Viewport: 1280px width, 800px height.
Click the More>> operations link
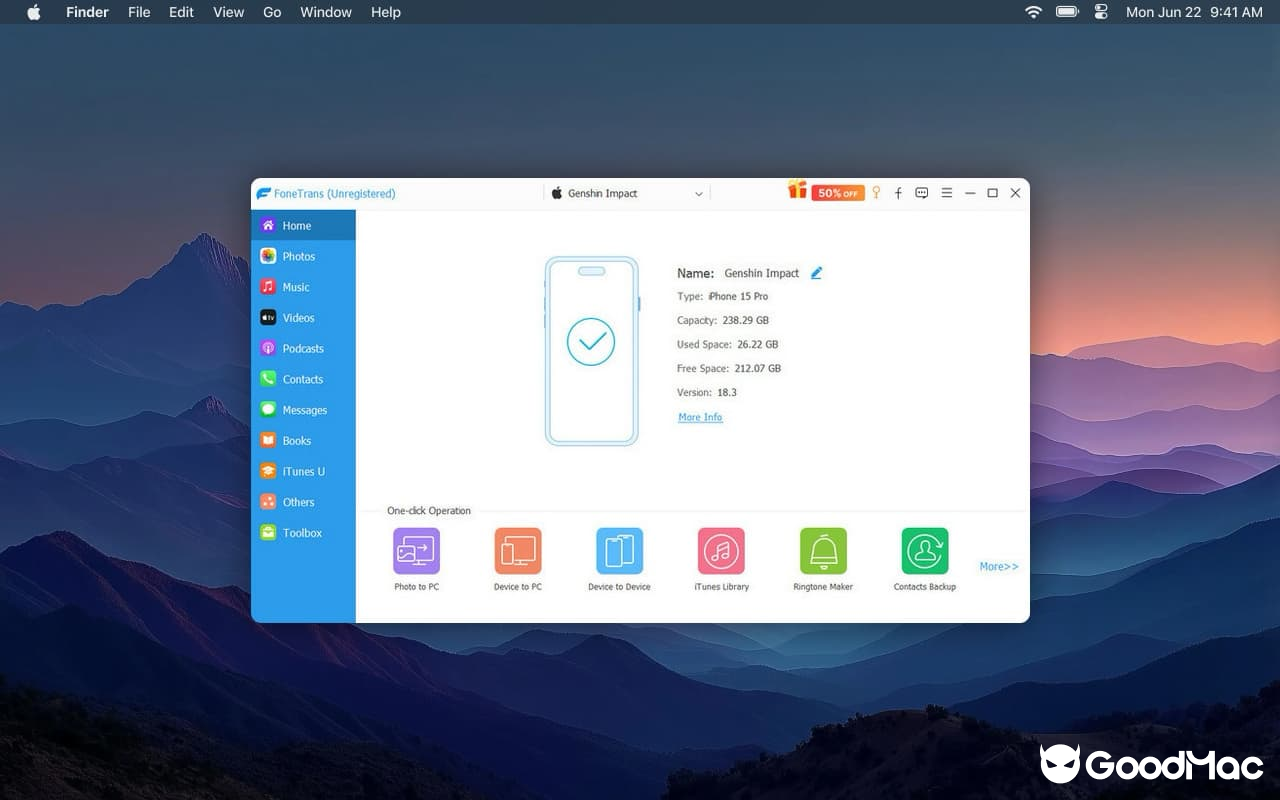(999, 566)
